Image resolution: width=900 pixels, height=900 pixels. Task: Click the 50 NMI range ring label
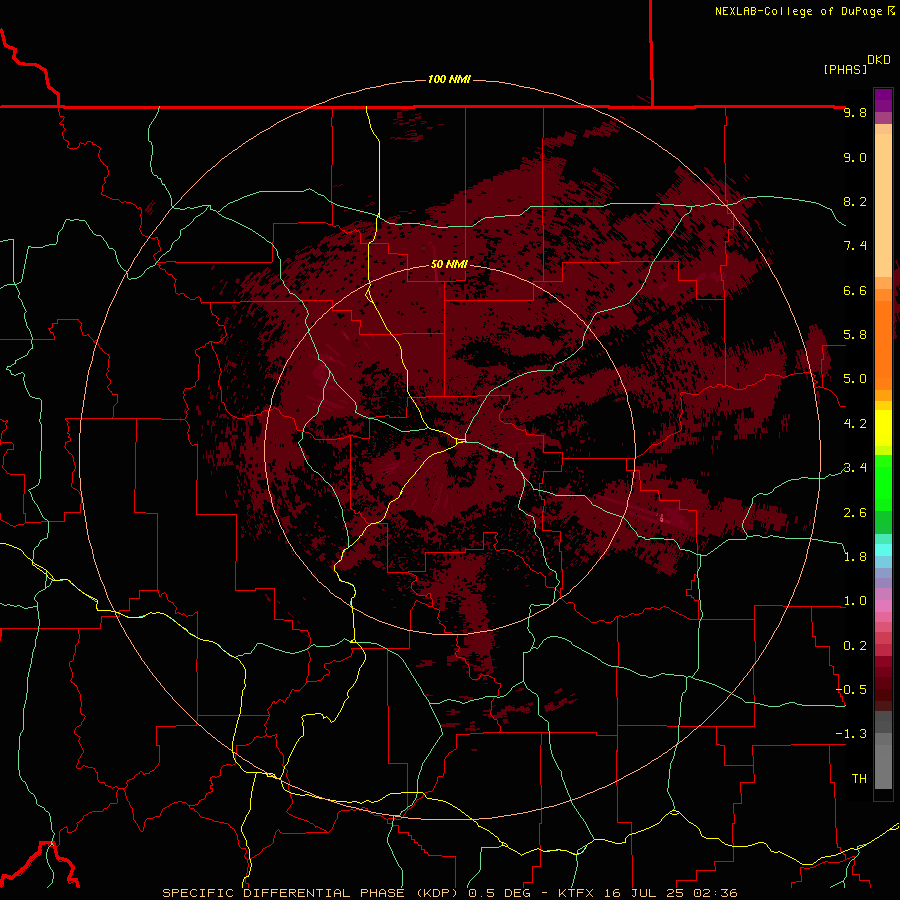(449, 264)
